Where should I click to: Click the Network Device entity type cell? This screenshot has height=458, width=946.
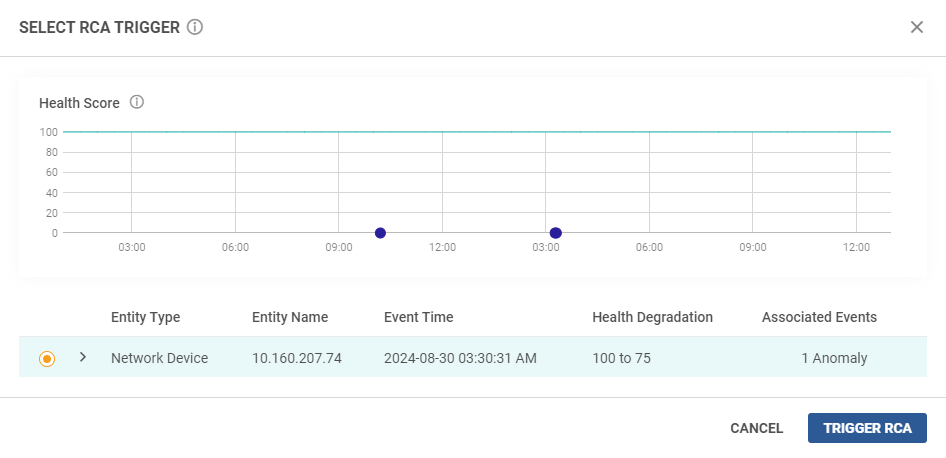[159, 358]
